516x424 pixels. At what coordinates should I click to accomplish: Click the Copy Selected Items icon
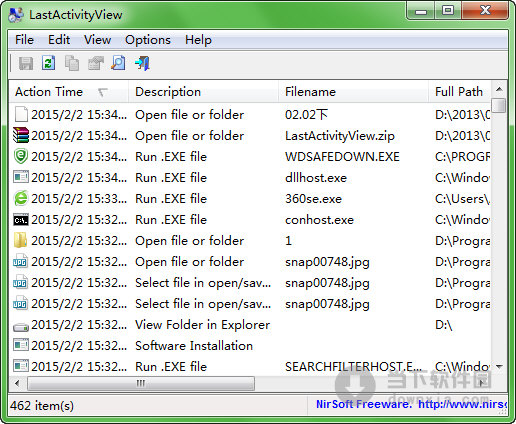(72, 63)
